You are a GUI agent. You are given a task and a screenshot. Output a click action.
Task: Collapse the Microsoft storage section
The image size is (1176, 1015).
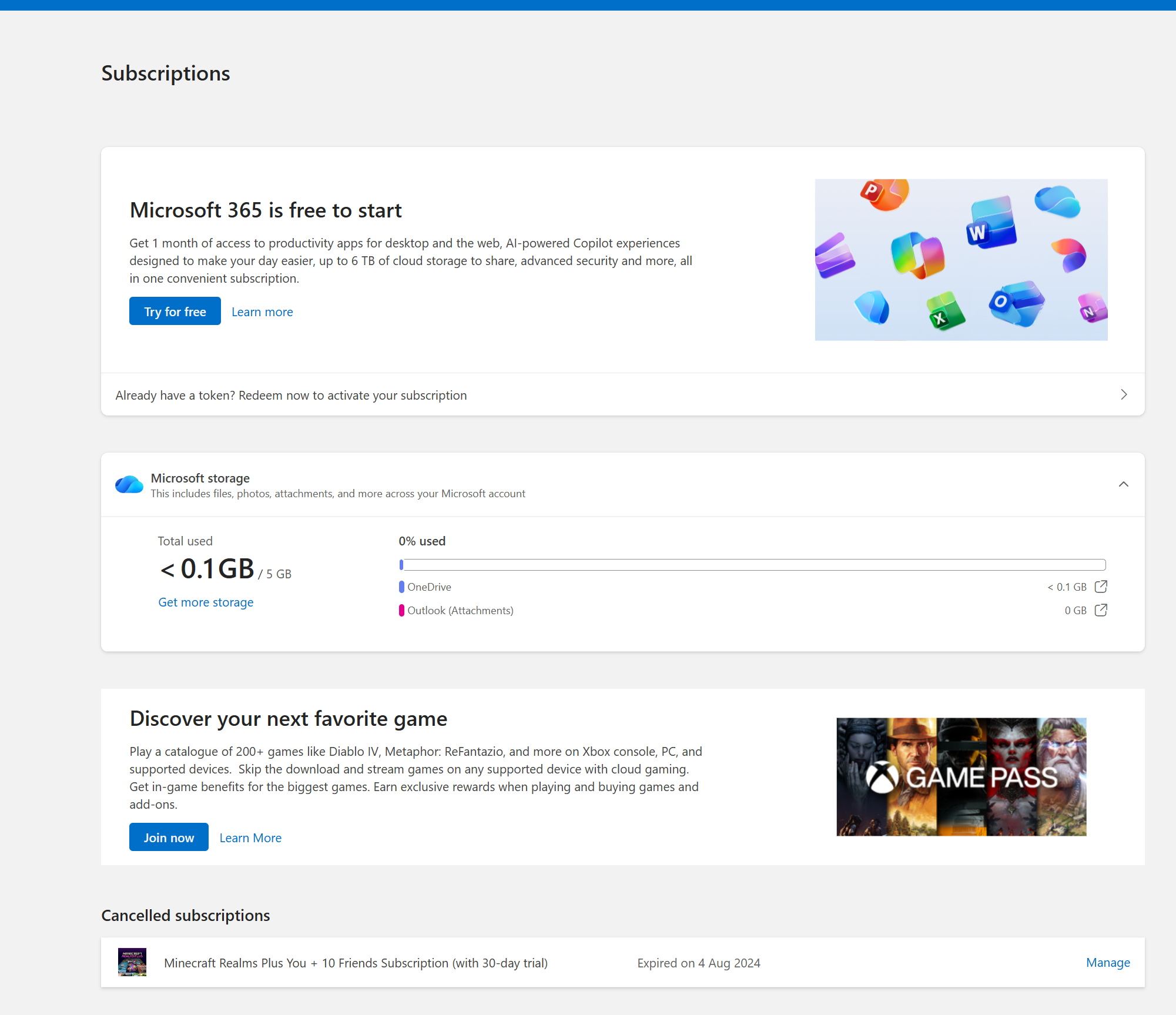[x=1123, y=484]
